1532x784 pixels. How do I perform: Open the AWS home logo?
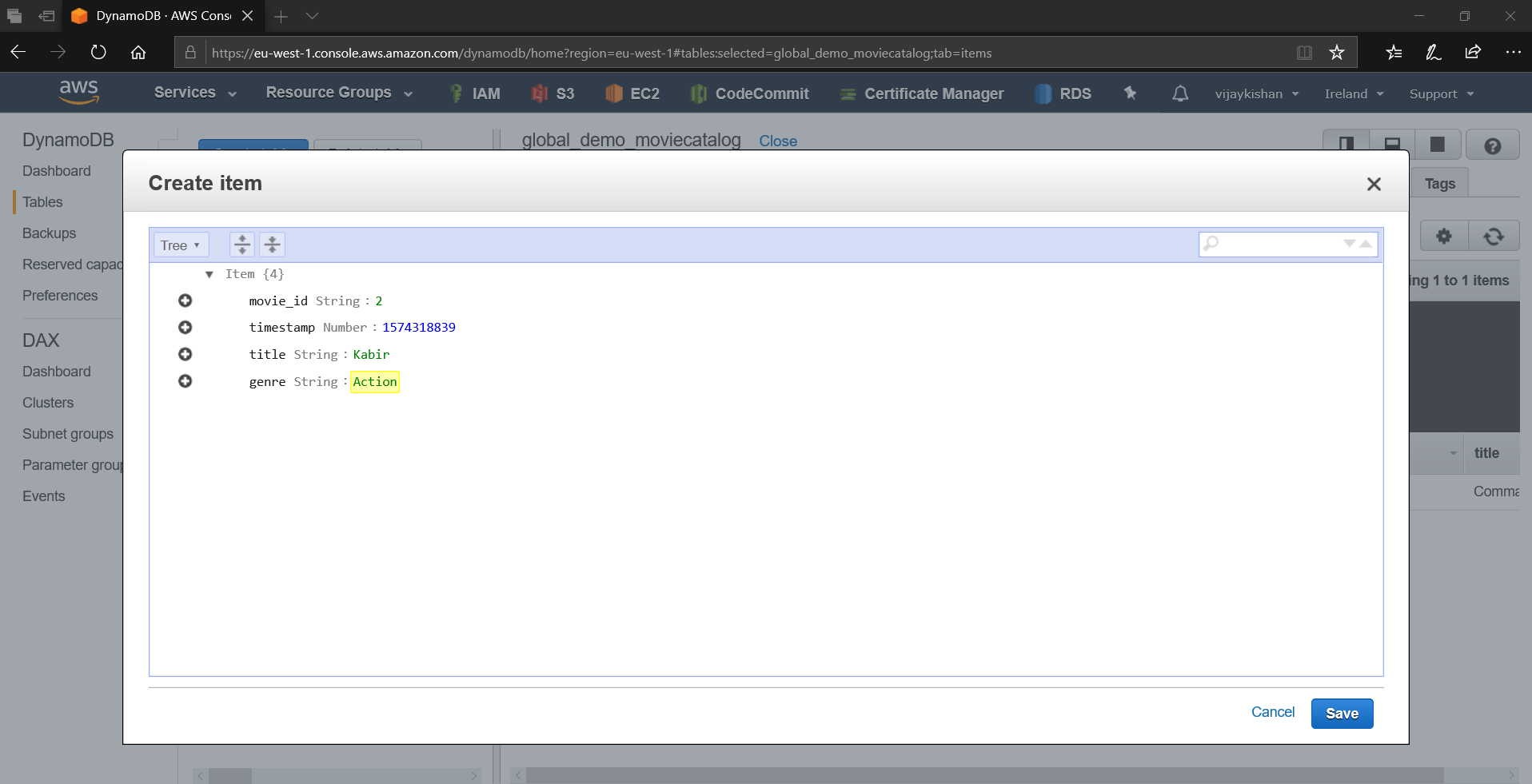tap(79, 92)
